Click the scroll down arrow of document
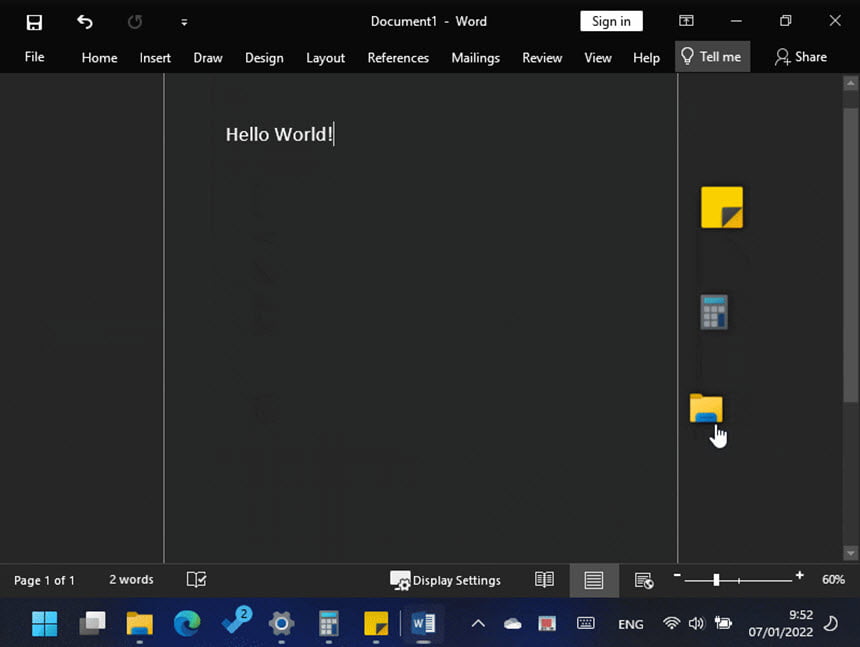Viewport: 860px width, 647px height. pyautogui.click(x=851, y=553)
